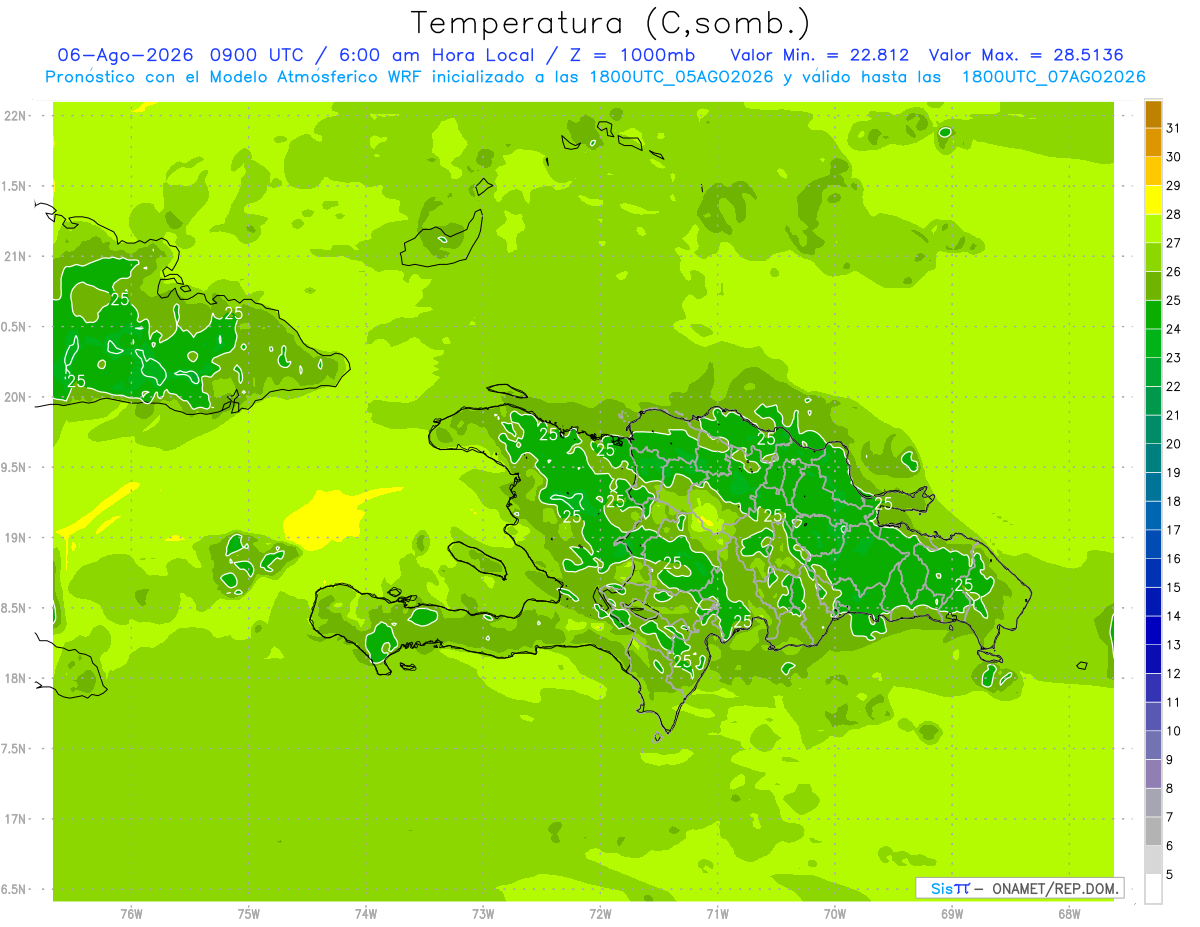1200x927 pixels.
Task: Click legend label "11"
Action: pos(1174,702)
